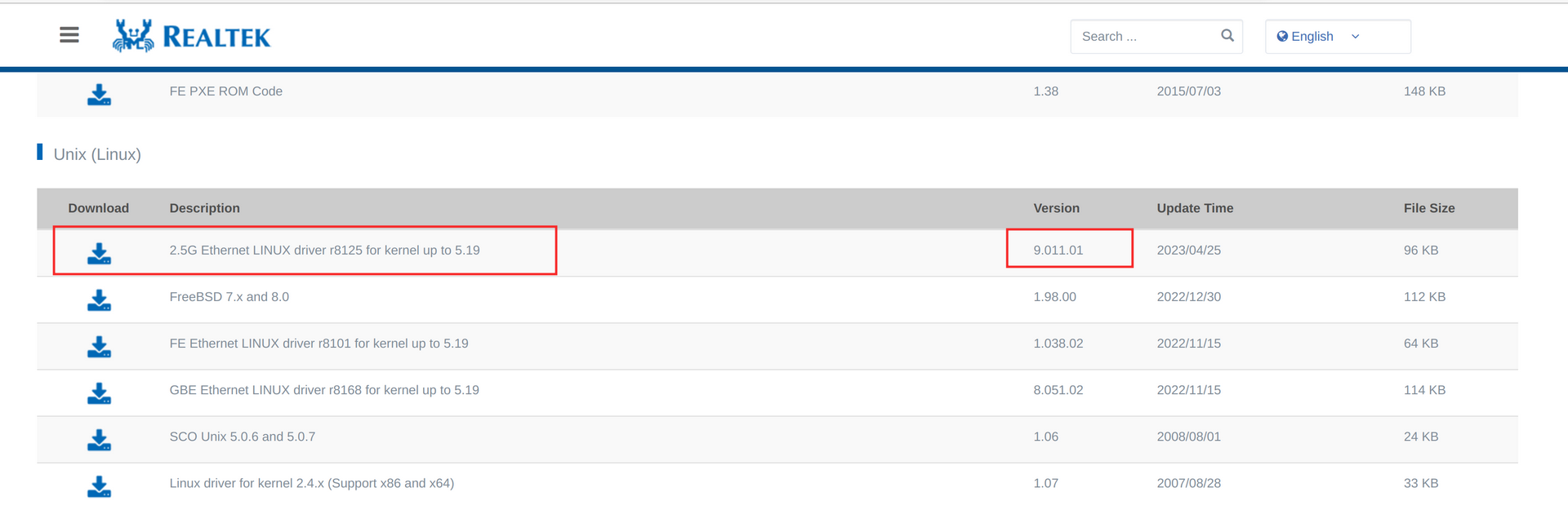Download the Linux kernel 2.4.x driver

point(100,486)
